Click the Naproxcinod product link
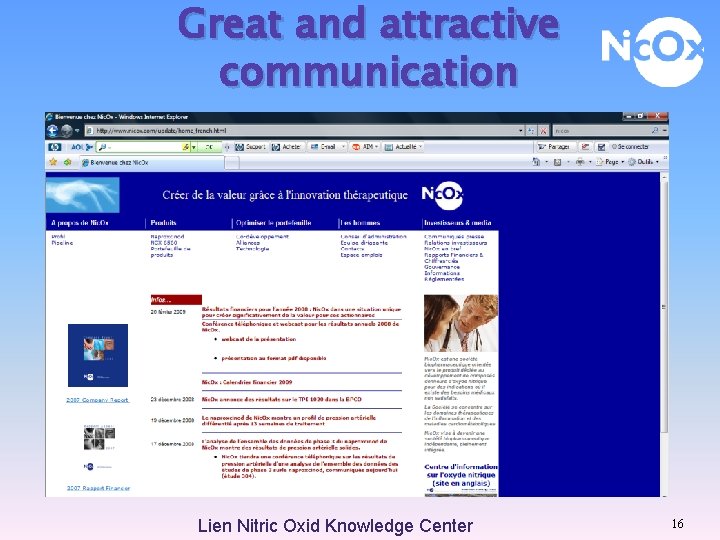This screenshot has height=540, width=720. click(x=167, y=236)
